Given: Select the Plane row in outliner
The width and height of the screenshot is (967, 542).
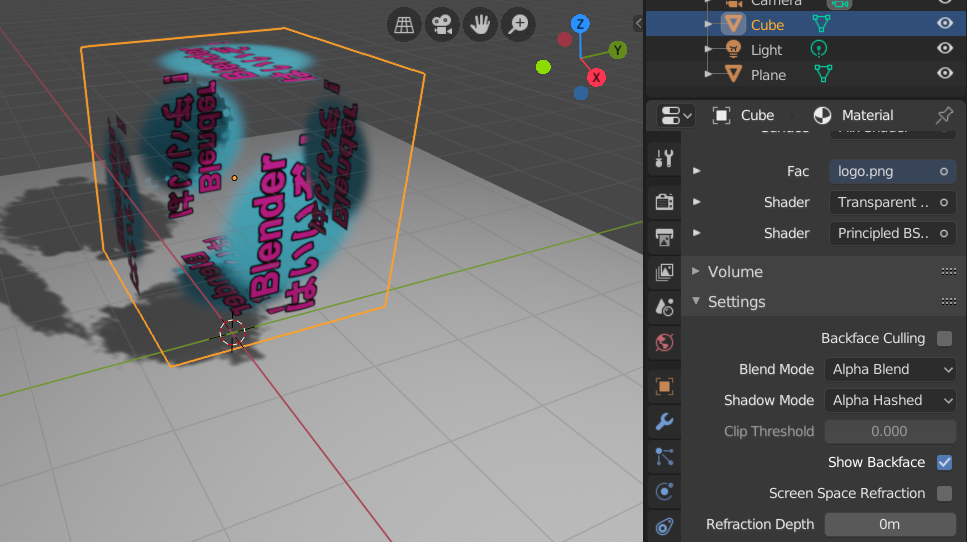Looking at the screenshot, I should (x=806, y=74).
